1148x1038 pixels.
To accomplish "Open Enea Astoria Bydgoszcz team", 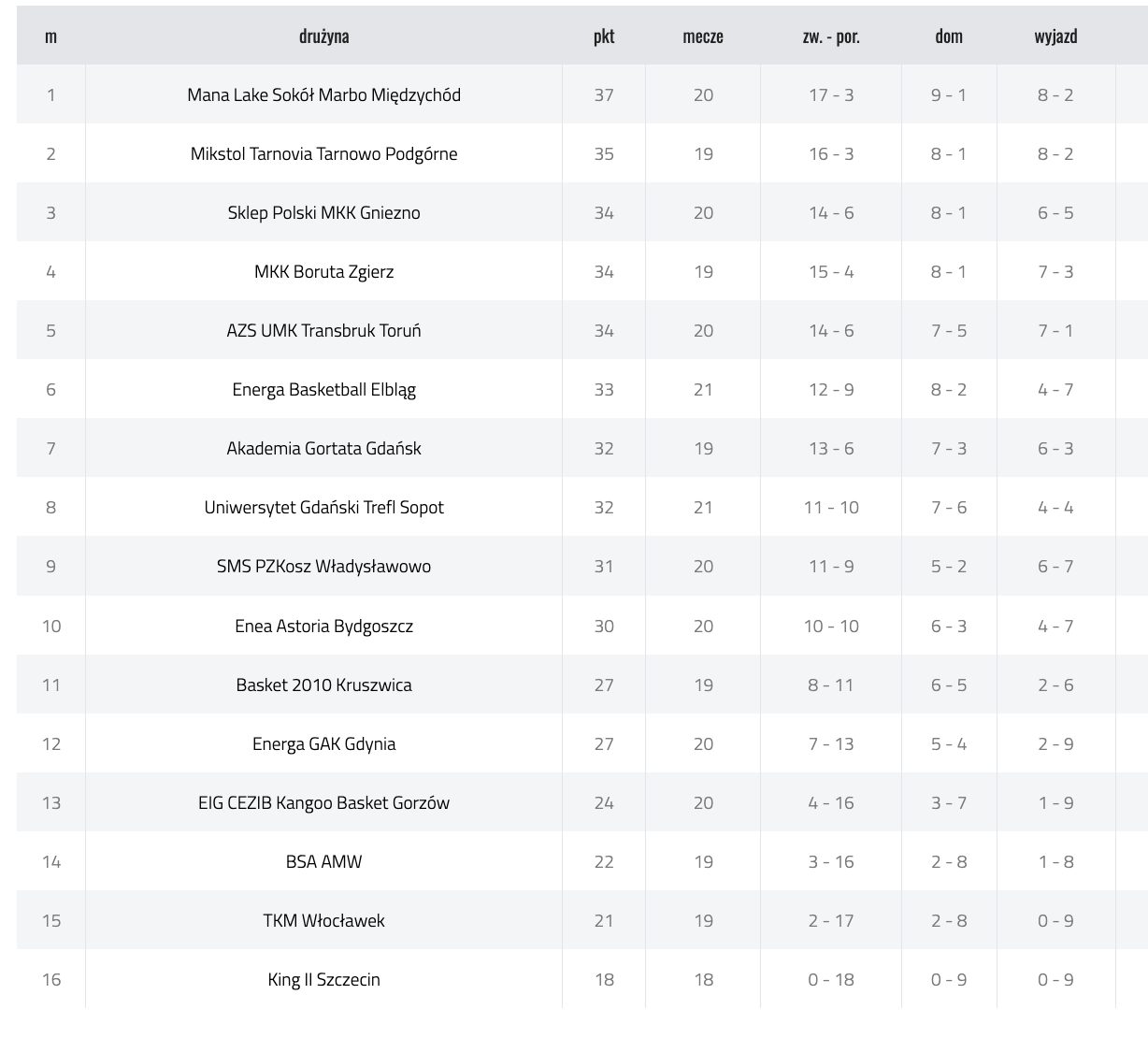I will pyautogui.click(x=323, y=626).
